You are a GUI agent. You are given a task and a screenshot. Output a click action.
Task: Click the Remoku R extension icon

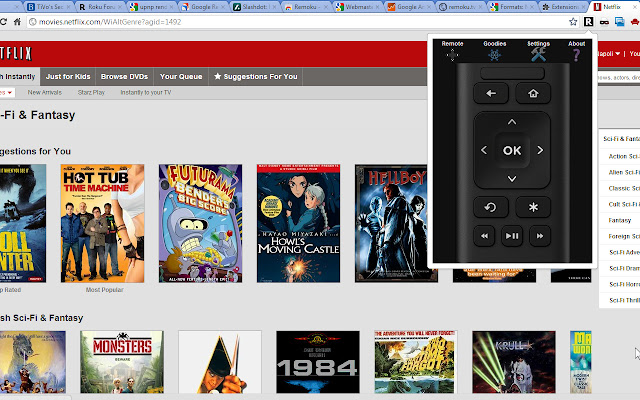click(589, 22)
